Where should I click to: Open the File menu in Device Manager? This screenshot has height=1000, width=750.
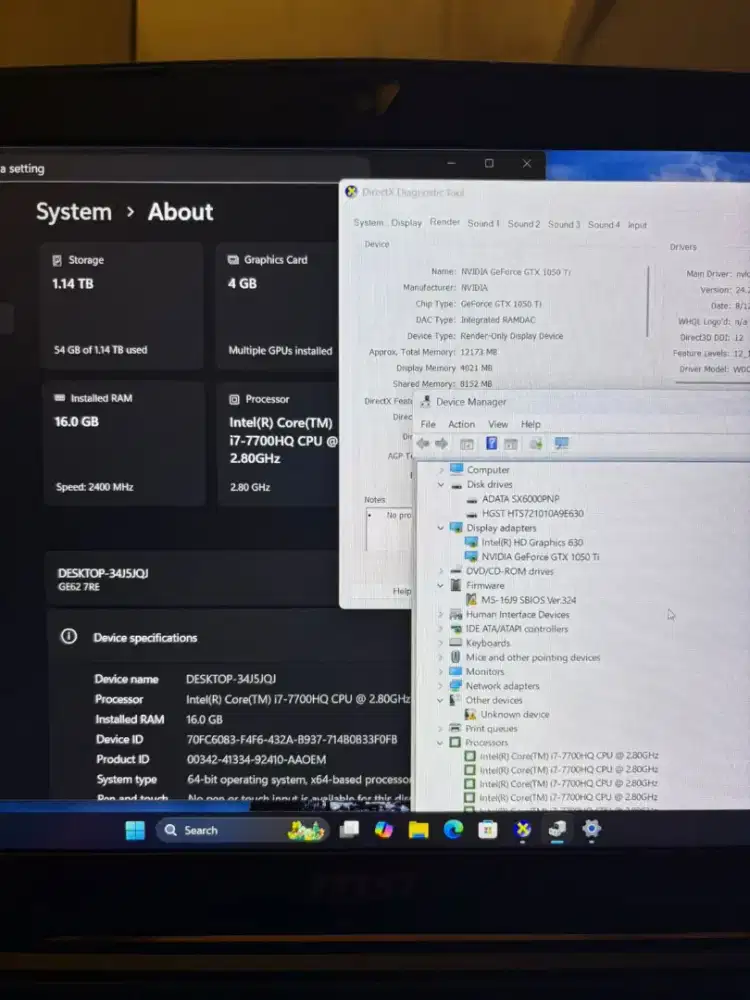pyautogui.click(x=428, y=424)
